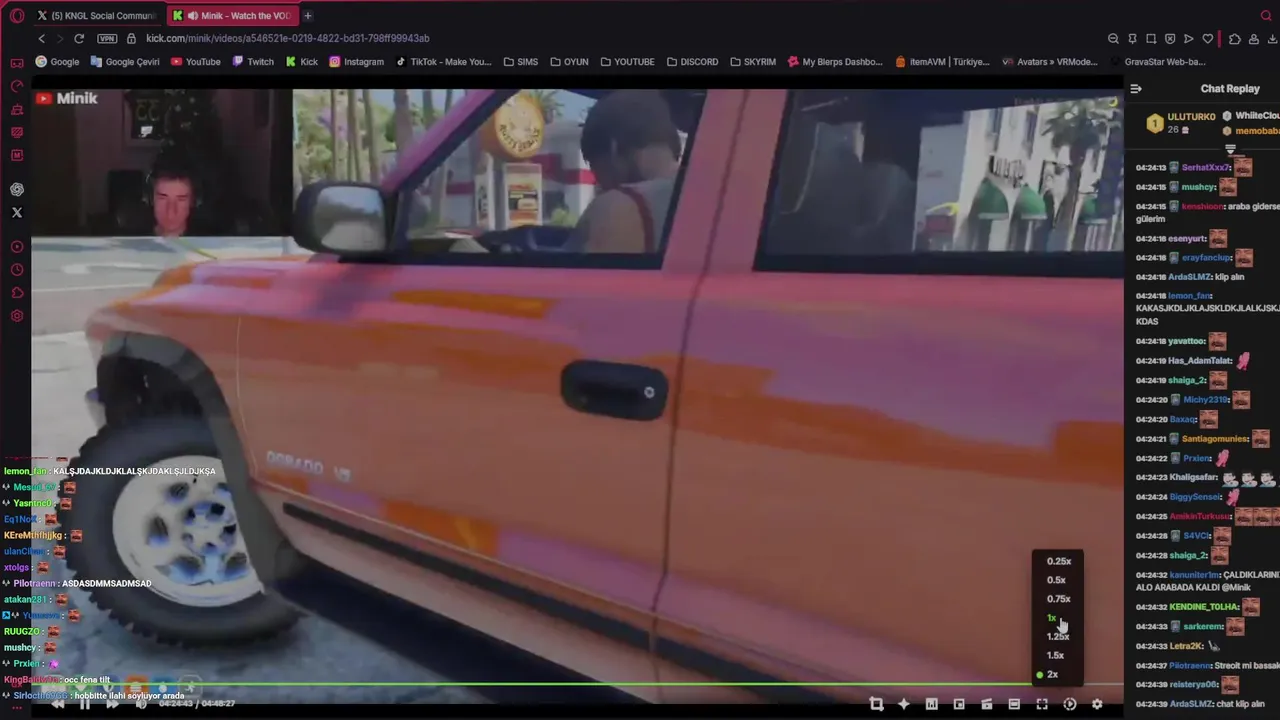
Task: Open the ad blocker shield icon
Action: click(1170, 38)
